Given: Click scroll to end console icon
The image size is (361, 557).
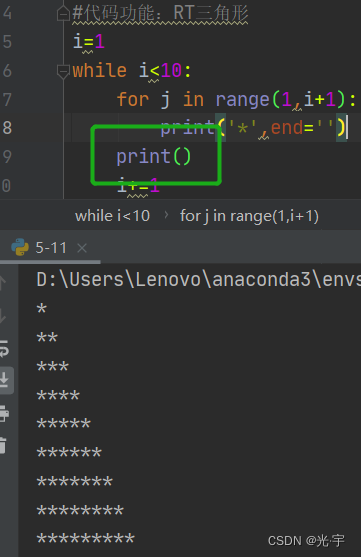Looking at the screenshot, I should click(4, 380).
